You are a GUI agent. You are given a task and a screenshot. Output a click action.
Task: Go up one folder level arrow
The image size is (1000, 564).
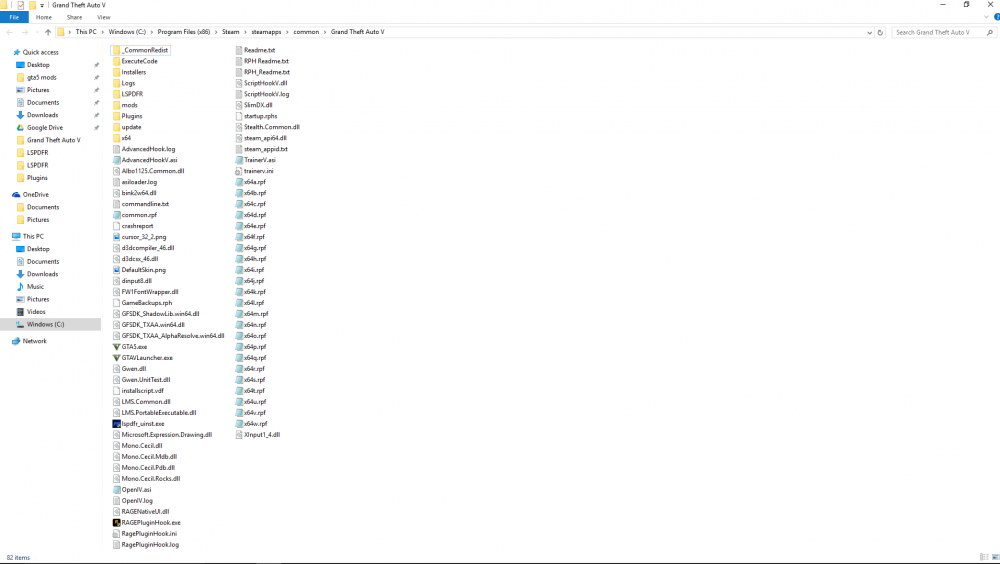coord(48,32)
